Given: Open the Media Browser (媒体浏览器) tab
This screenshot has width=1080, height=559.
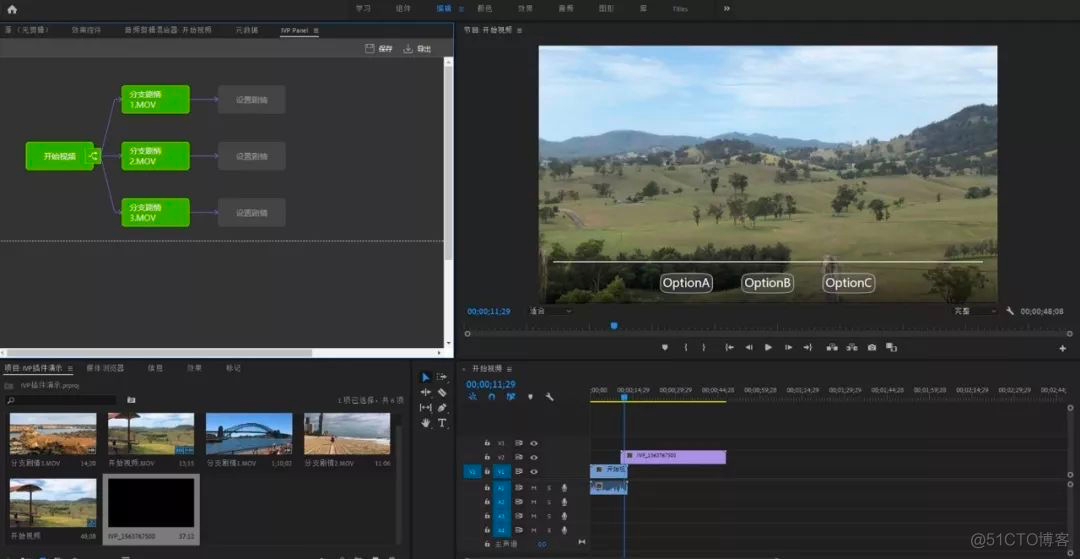Looking at the screenshot, I should 105,368.
